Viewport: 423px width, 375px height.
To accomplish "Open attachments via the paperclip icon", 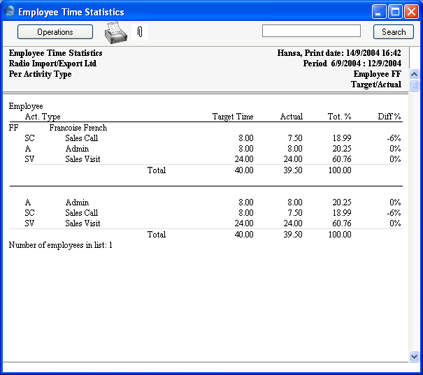I will click(140, 32).
